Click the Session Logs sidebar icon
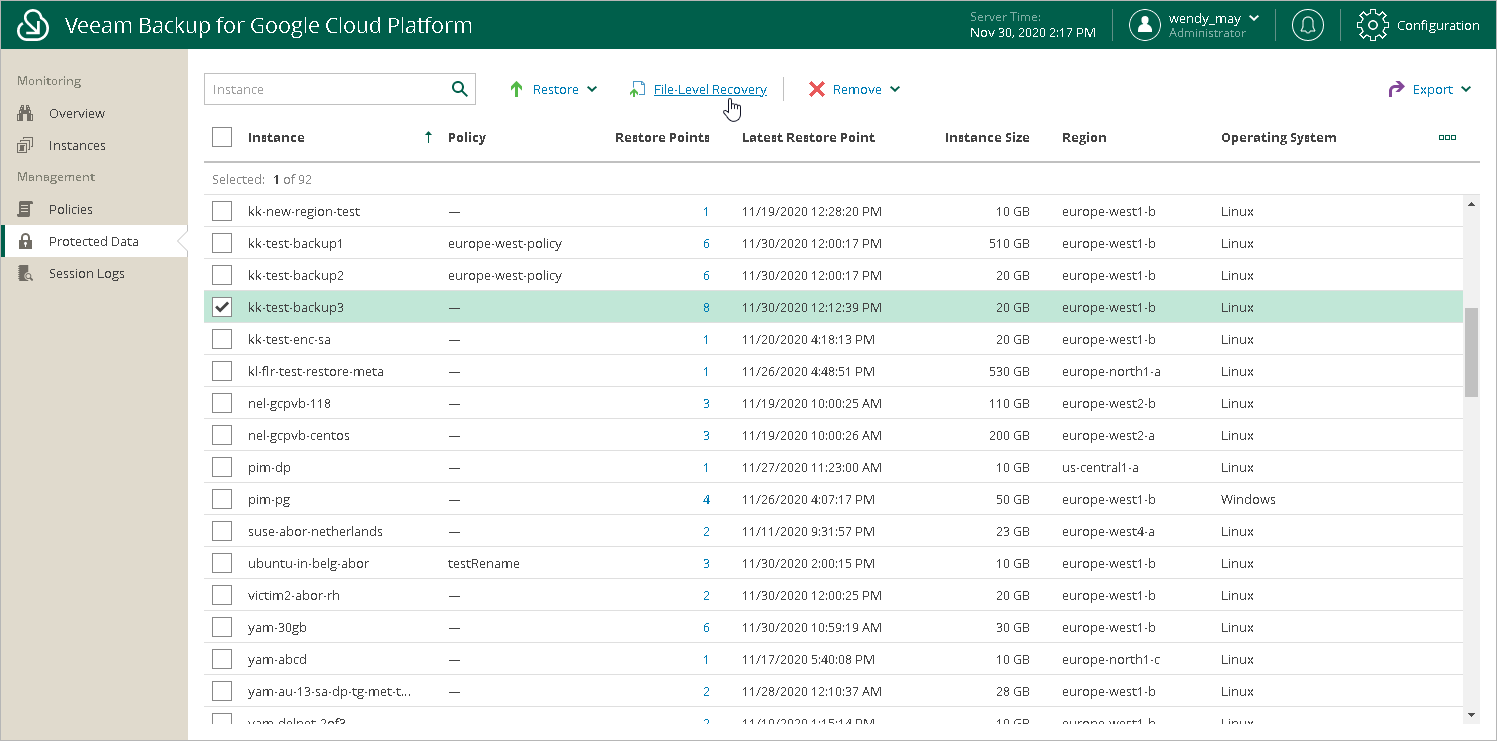Screen dimensions: 1497x741 [26, 274]
